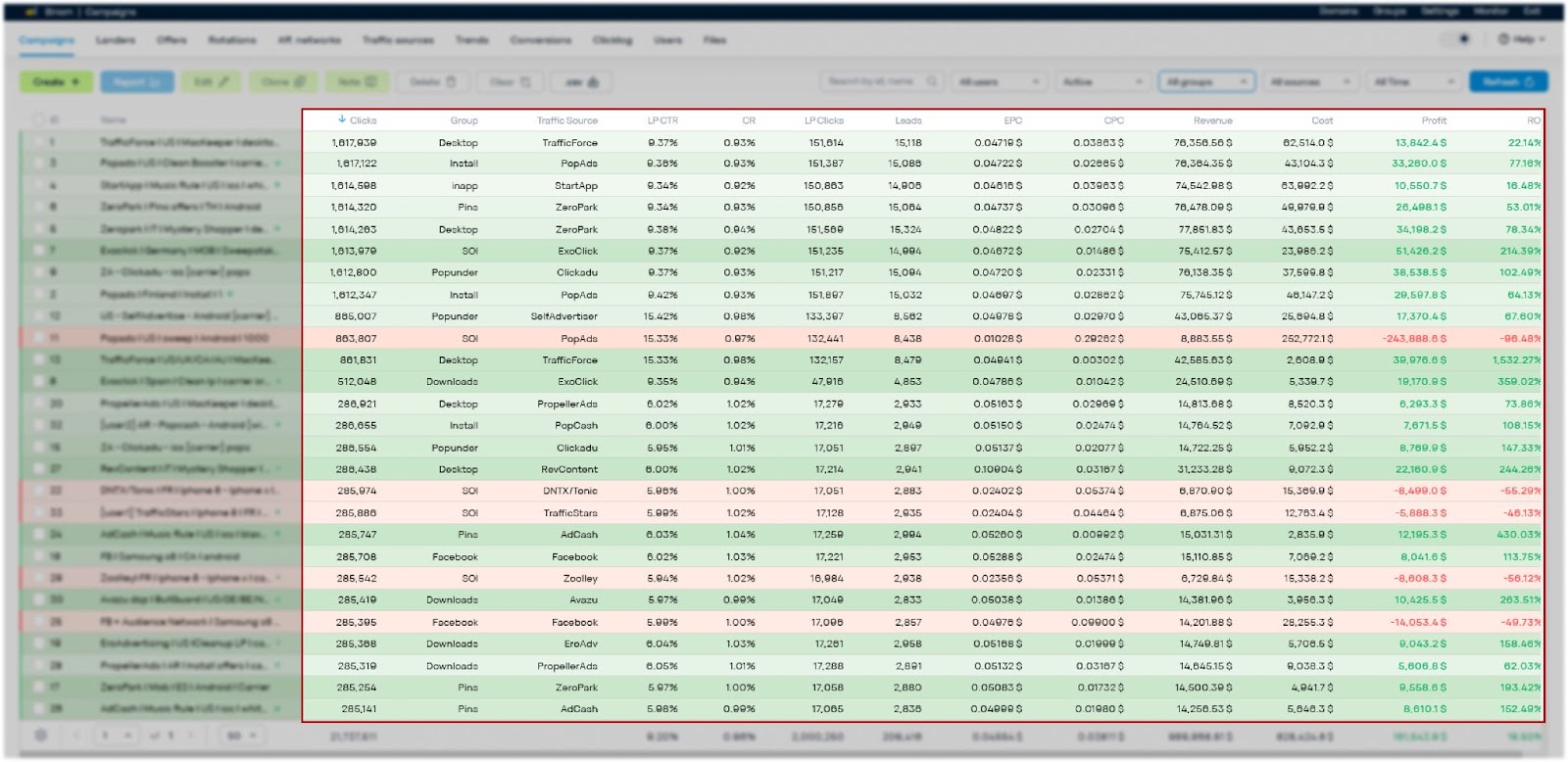Open Monitor in the top bar
The image size is (1568, 762).
[x=1491, y=12]
